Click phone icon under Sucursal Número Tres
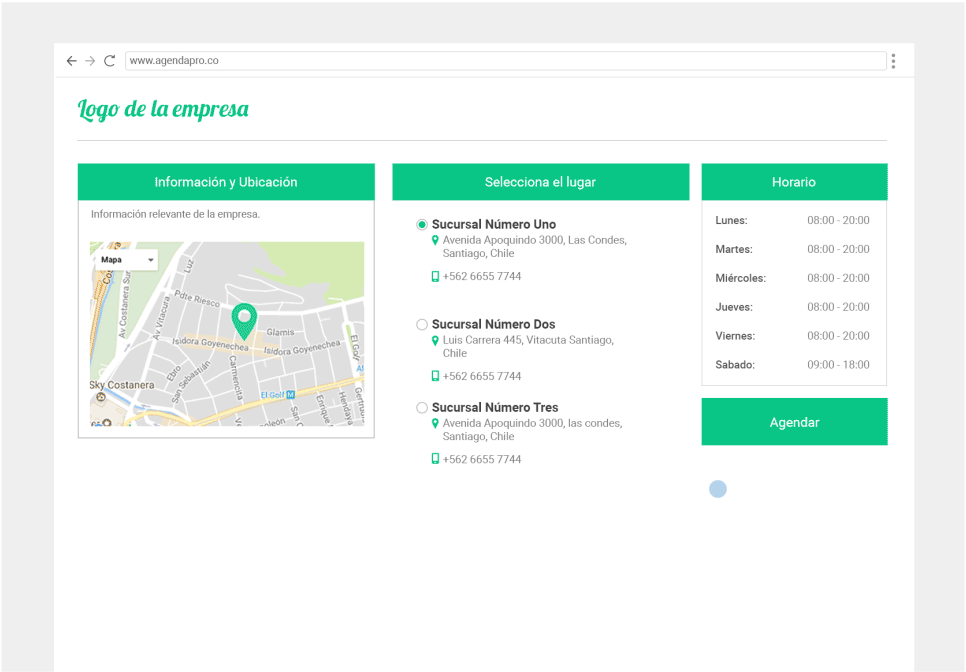The width and height of the screenshot is (966, 672). pyautogui.click(x=435, y=459)
